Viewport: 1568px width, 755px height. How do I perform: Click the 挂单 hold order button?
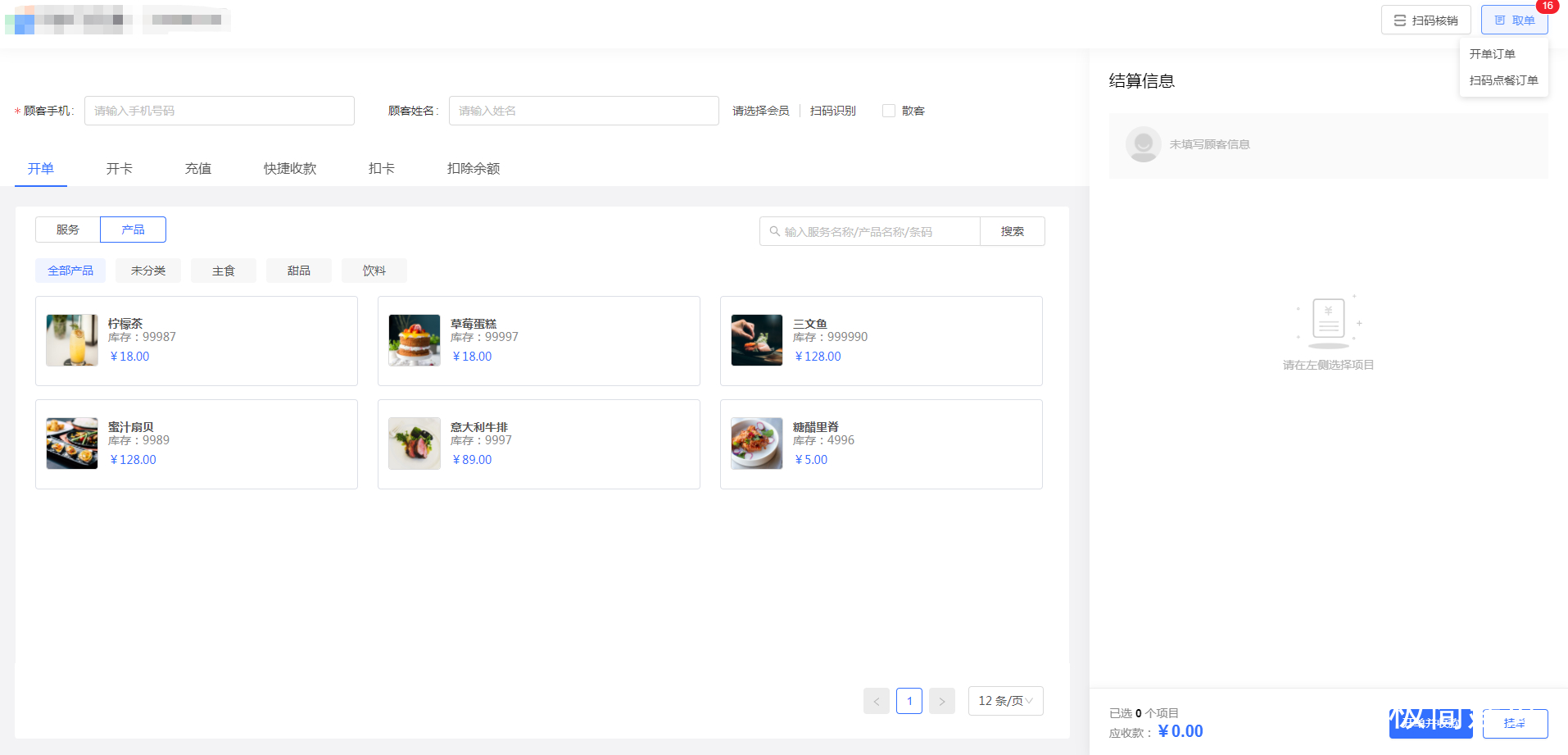click(x=1515, y=724)
